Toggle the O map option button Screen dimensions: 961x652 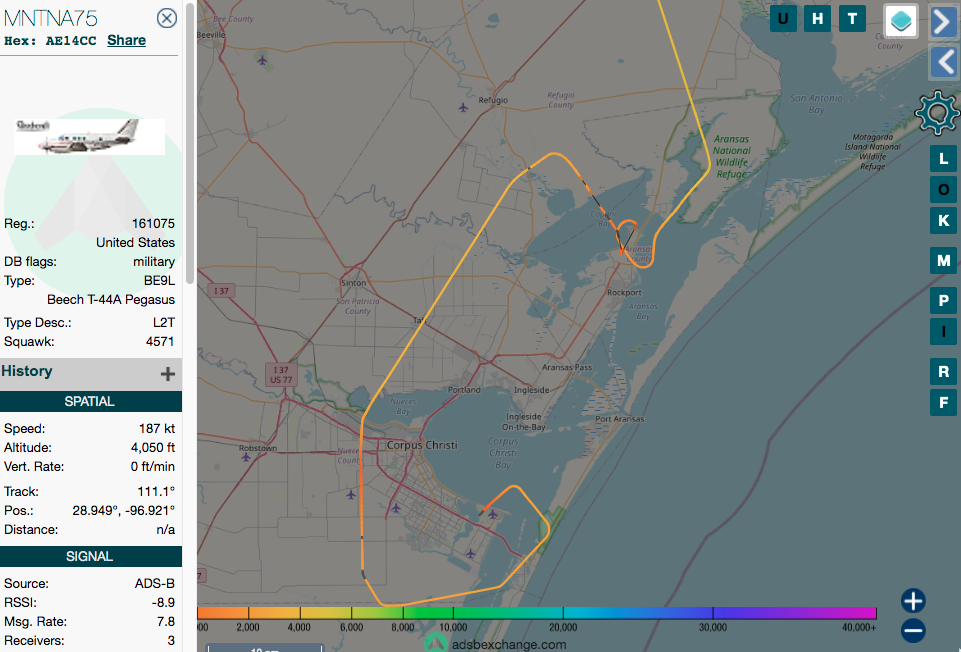point(943,189)
